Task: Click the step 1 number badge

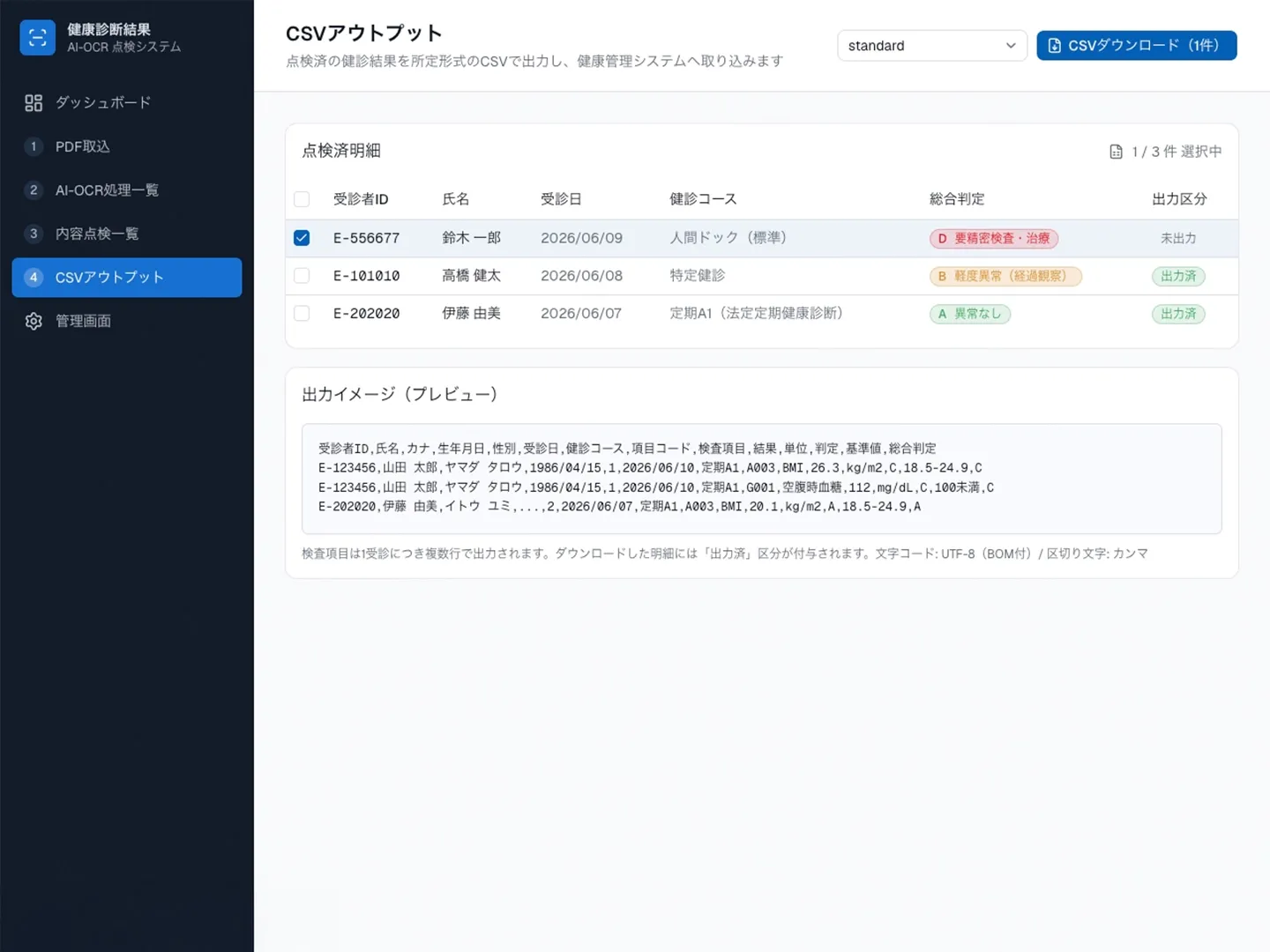Action: click(x=34, y=146)
